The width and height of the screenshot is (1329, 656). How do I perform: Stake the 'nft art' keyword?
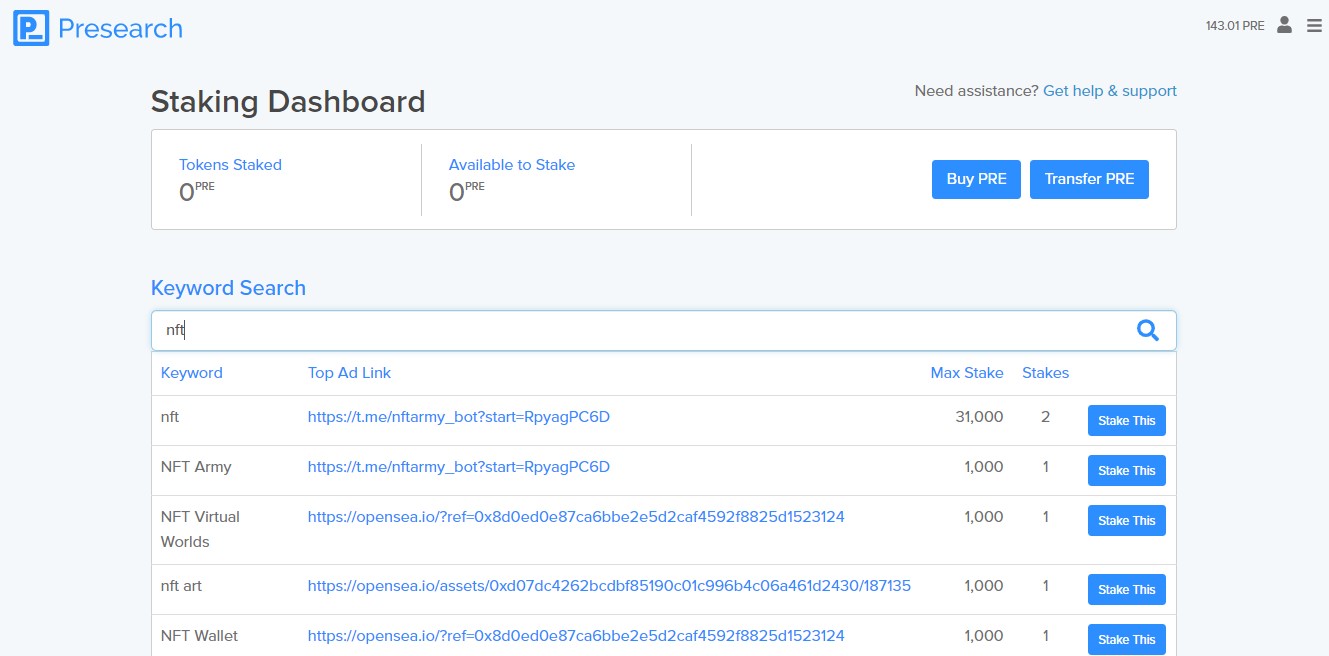click(x=1126, y=590)
